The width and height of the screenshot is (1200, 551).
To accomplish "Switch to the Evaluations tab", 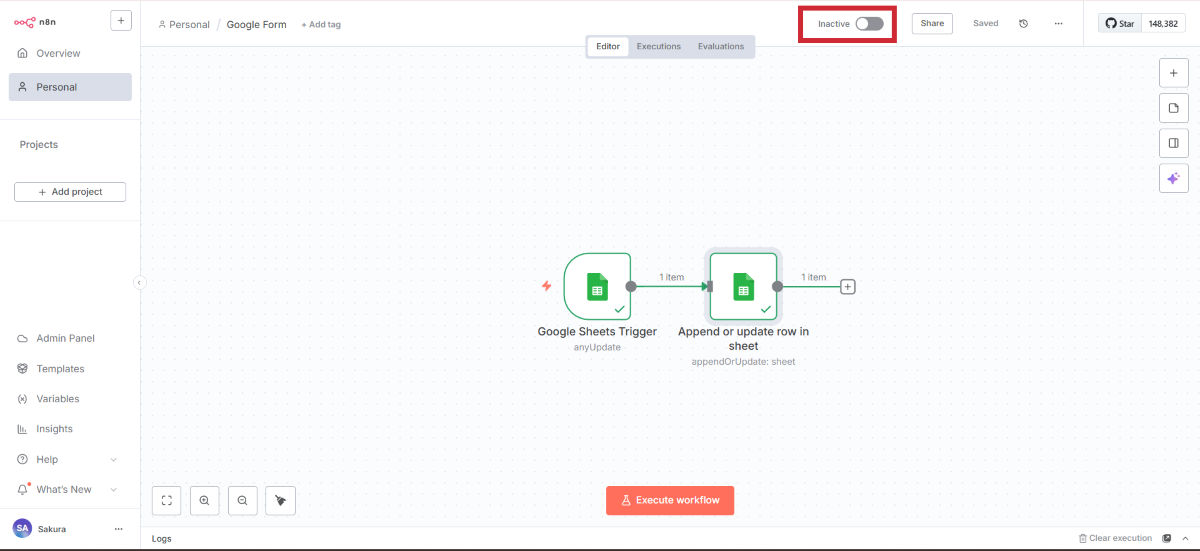I will pyautogui.click(x=721, y=46).
